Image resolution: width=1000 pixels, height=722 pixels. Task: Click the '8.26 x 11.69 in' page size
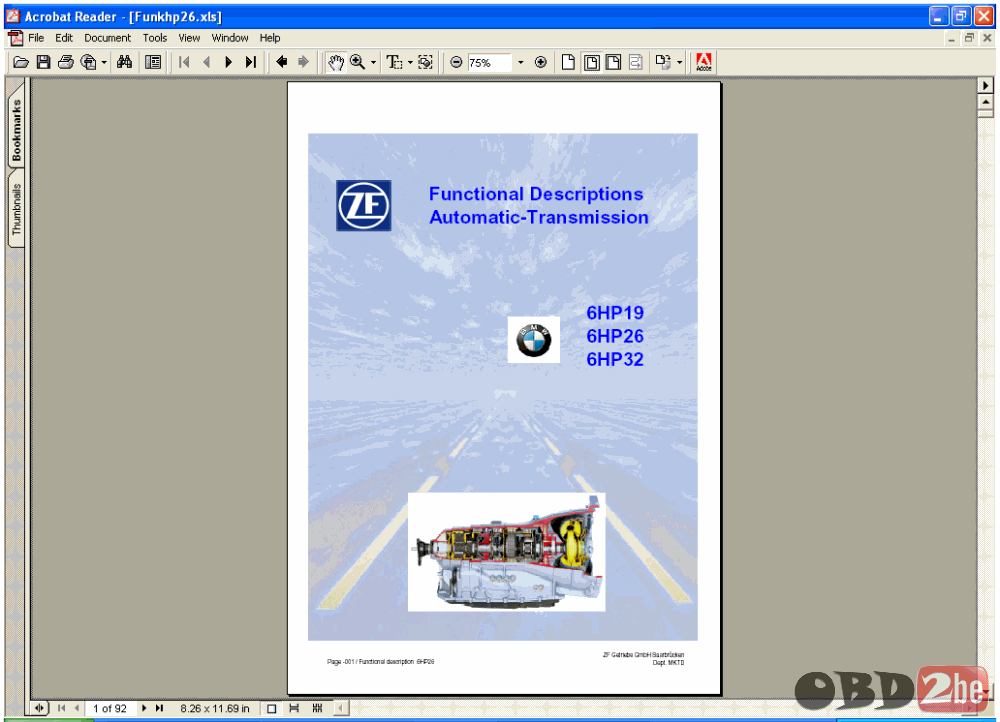click(214, 709)
